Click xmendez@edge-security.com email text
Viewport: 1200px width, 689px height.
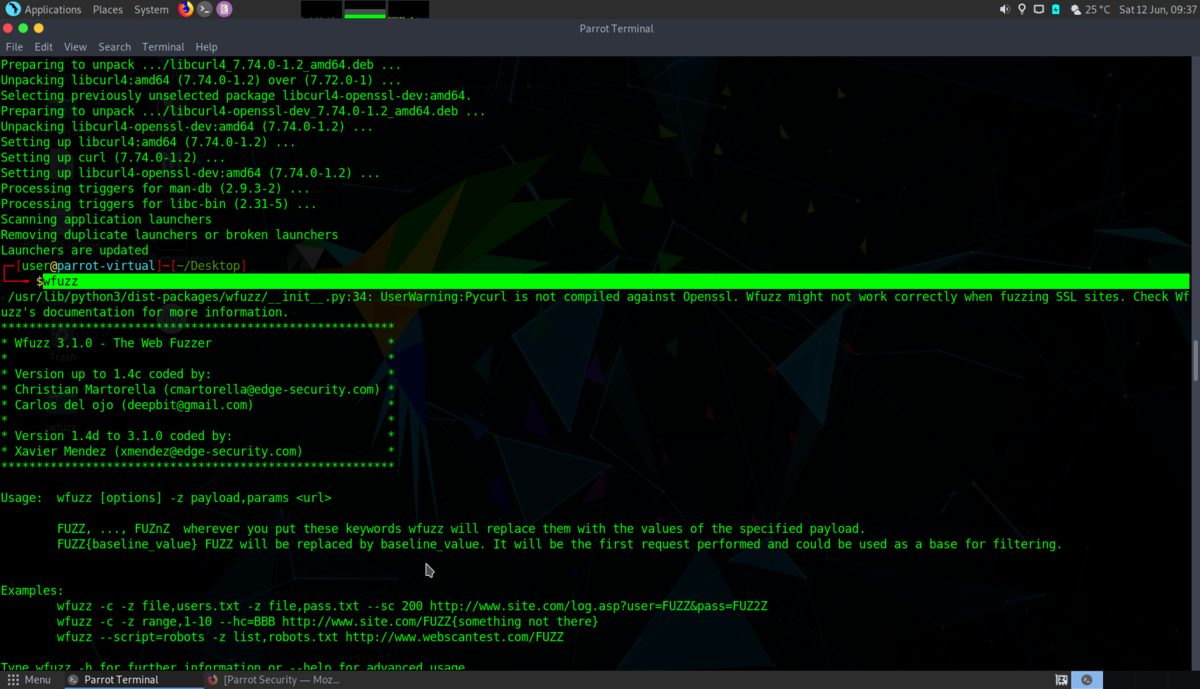click(209, 452)
